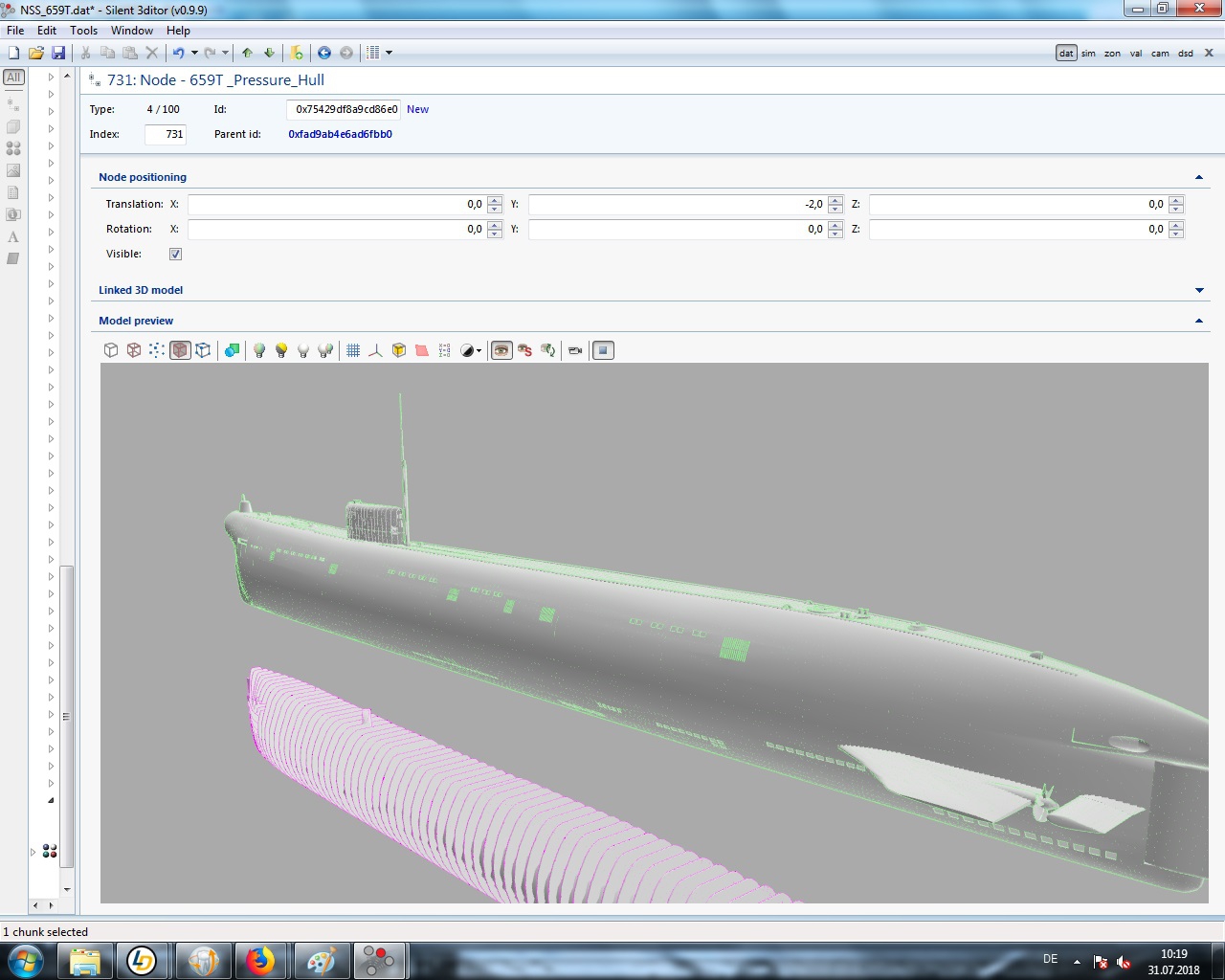Collapse the Model preview section
The width and height of the screenshot is (1225, 980).
pos(1199,321)
